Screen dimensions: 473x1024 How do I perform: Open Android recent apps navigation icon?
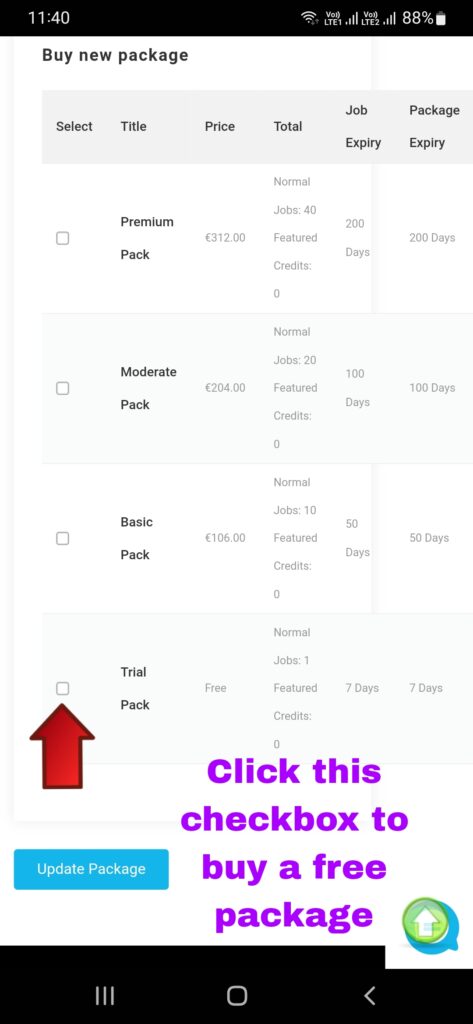[105, 995]
